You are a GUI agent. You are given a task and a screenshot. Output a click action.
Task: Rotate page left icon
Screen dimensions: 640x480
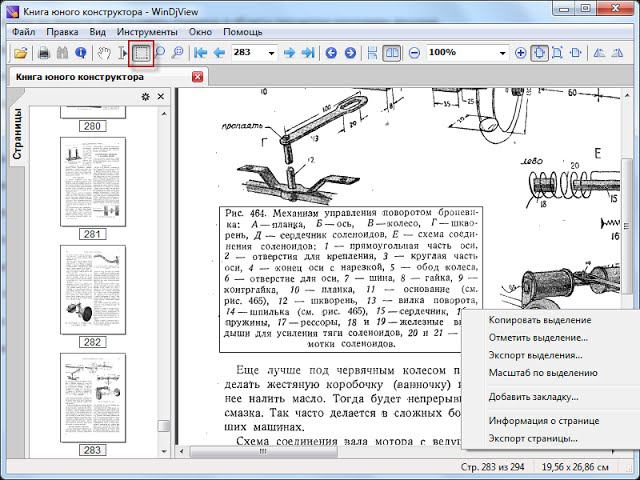599,53
